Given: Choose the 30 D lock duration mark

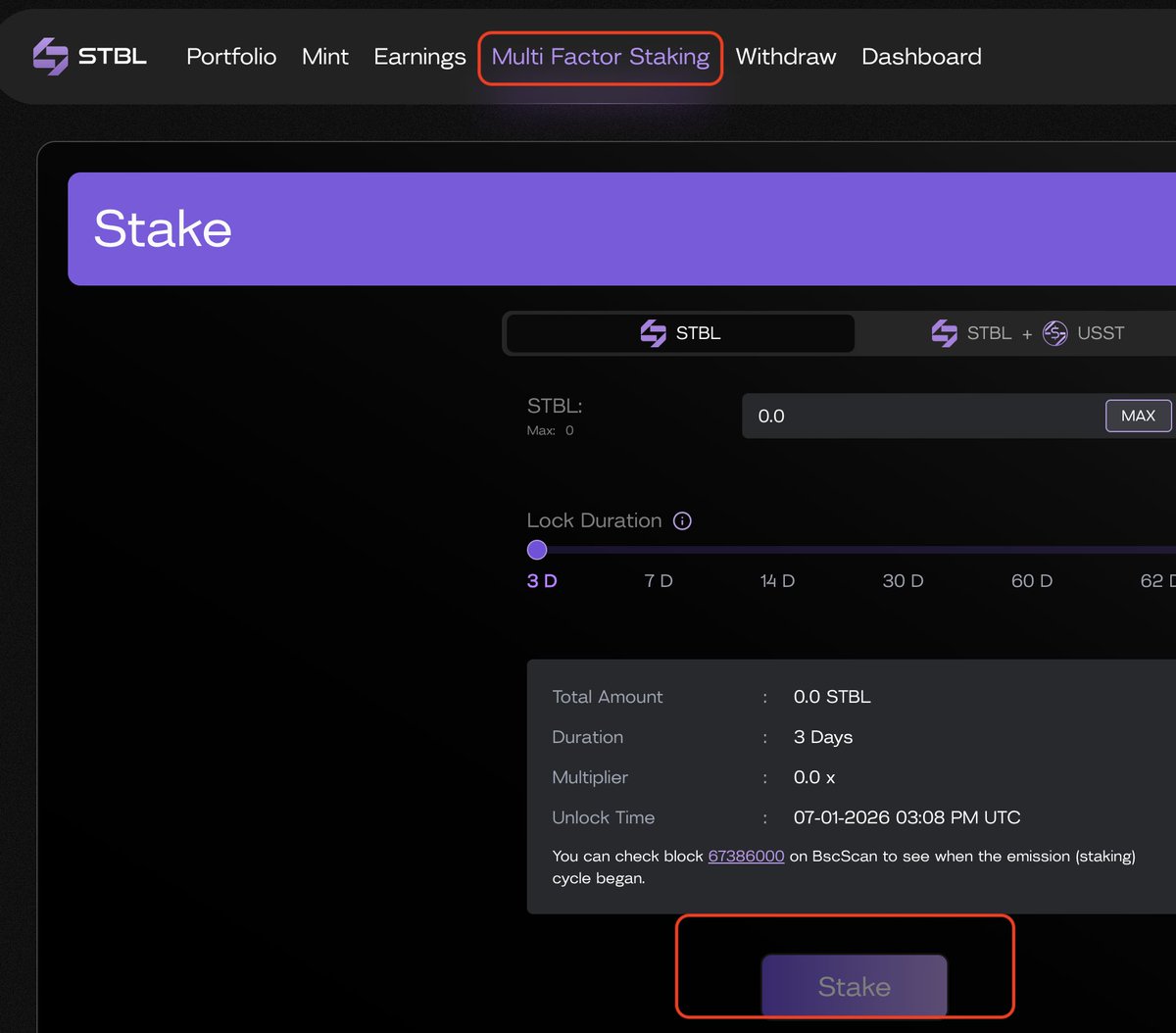Looking at the screenshot, I should tap(903, 581).
